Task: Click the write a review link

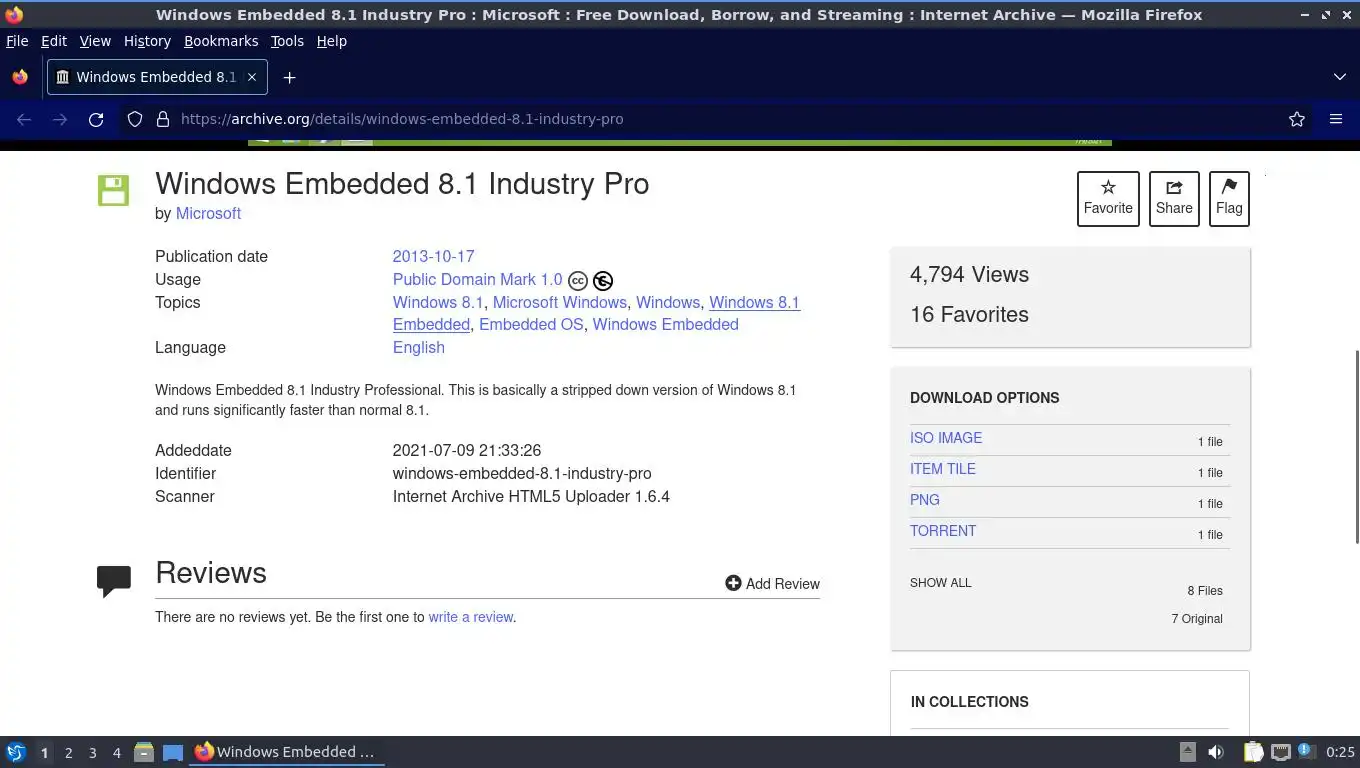Action: point(471,617)
